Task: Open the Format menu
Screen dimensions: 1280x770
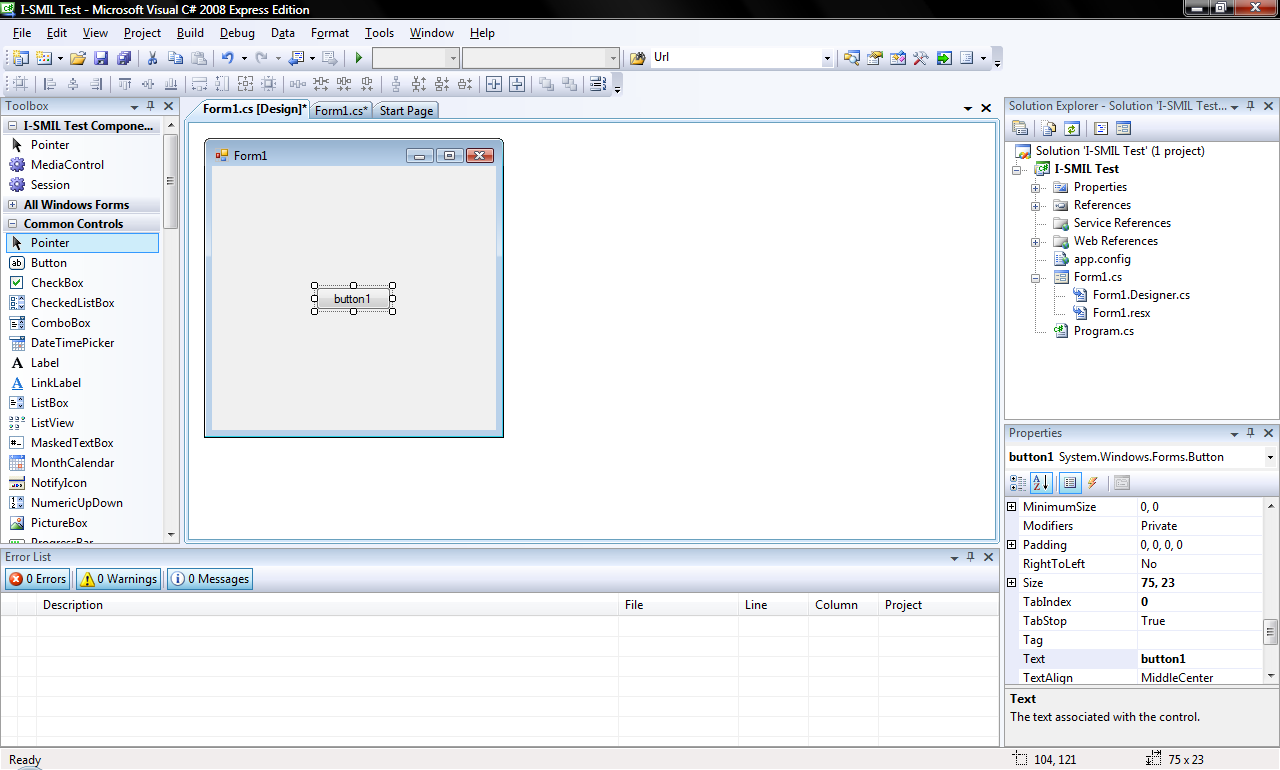Action: pyautogui.click(x=330, y=33)
